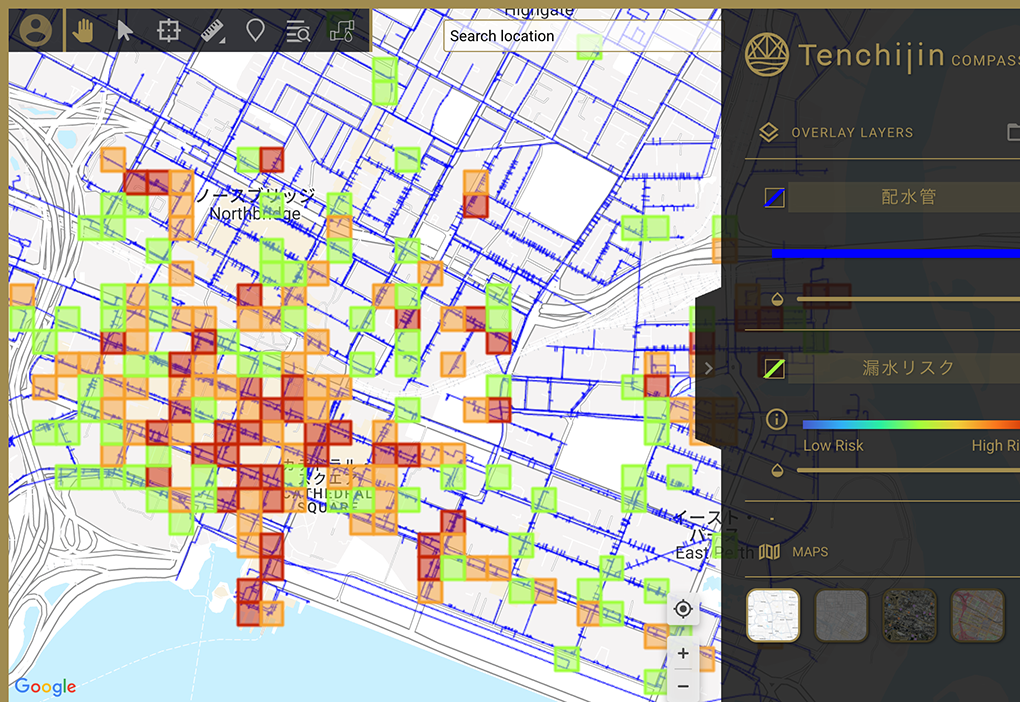Select the pipe leak tool icon
Image resolution: width=1020 pixels, height=702 pixels.
342,31
